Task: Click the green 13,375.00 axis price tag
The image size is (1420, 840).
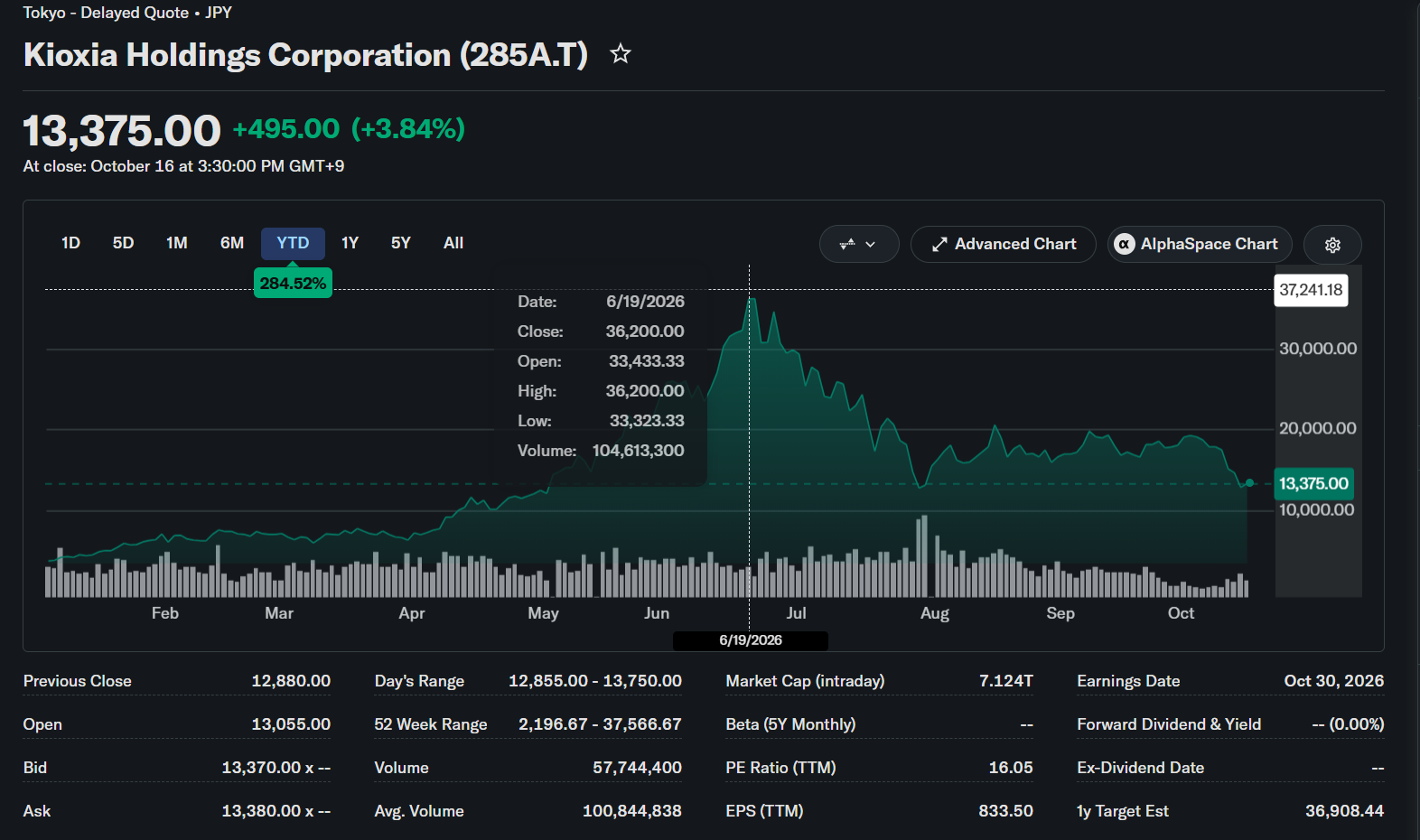Action: pos(1313,483)
